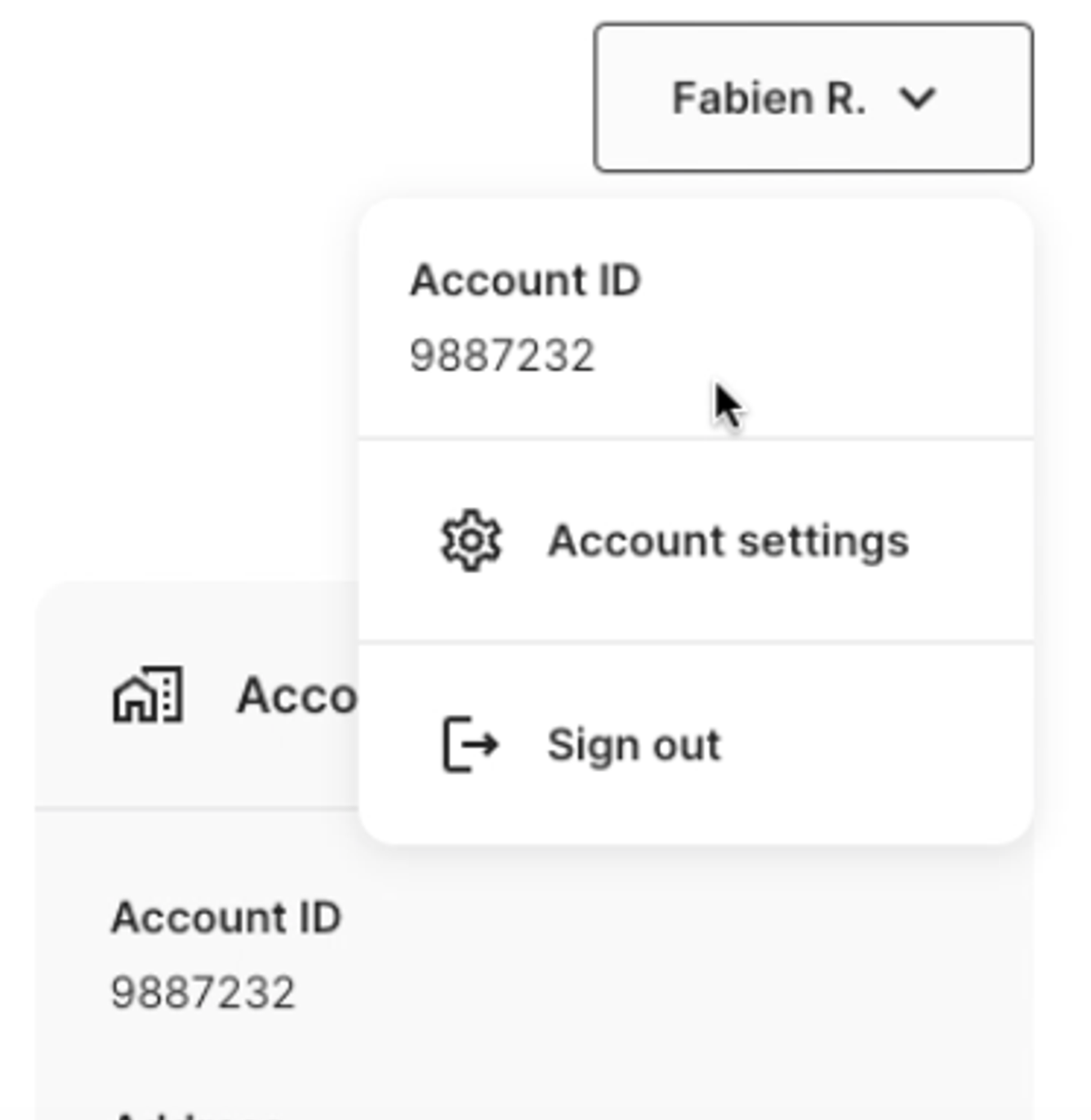Select the Account settings menu entry
This screenshot has height=1120, width=1091.
(x=696, y=541)
